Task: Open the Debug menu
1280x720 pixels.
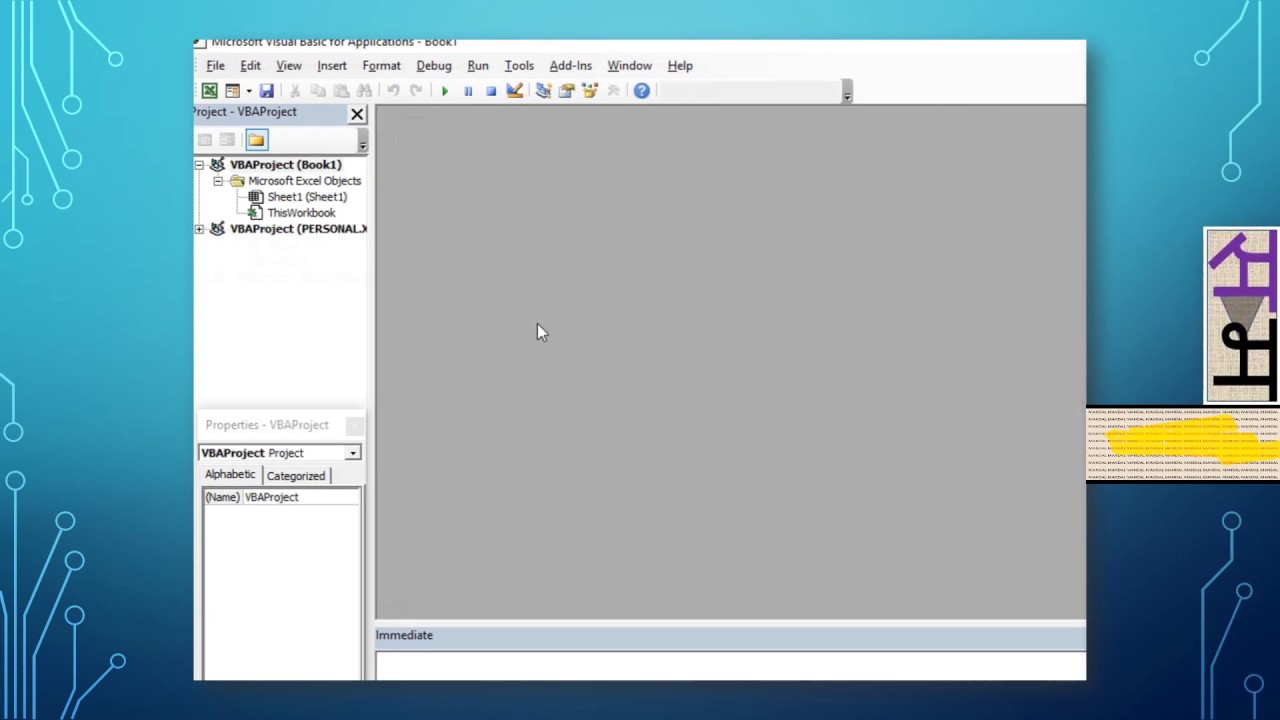Action: click(434, 66)
